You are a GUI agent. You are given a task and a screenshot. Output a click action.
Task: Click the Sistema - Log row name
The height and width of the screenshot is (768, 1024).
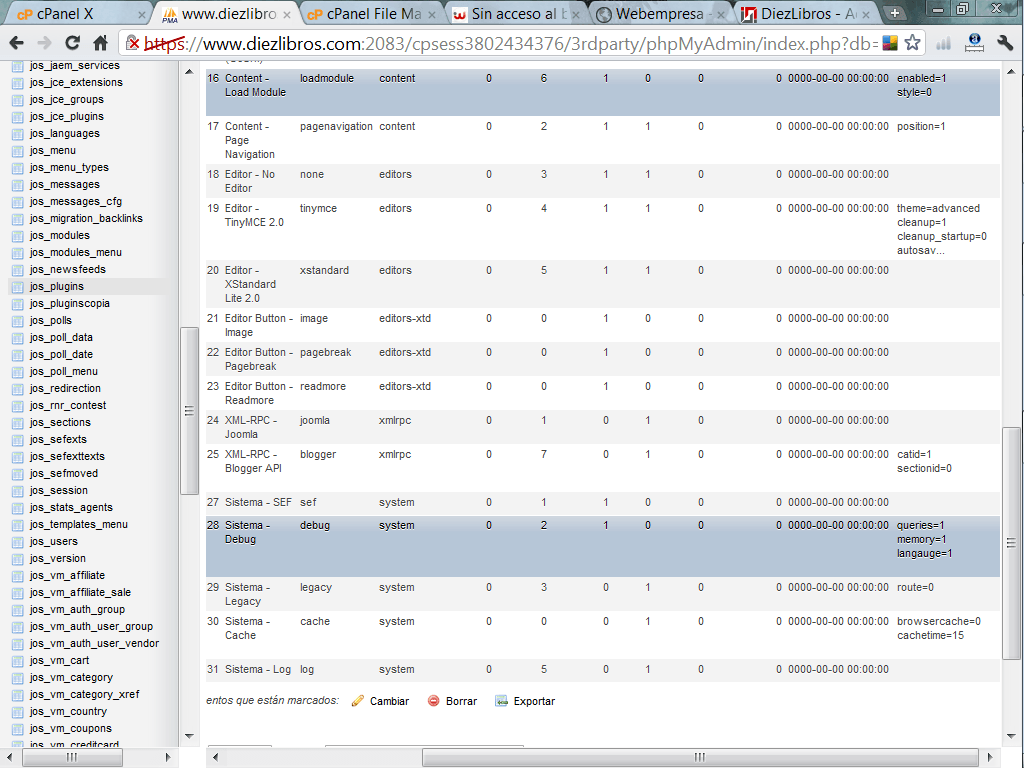(257, 669)
